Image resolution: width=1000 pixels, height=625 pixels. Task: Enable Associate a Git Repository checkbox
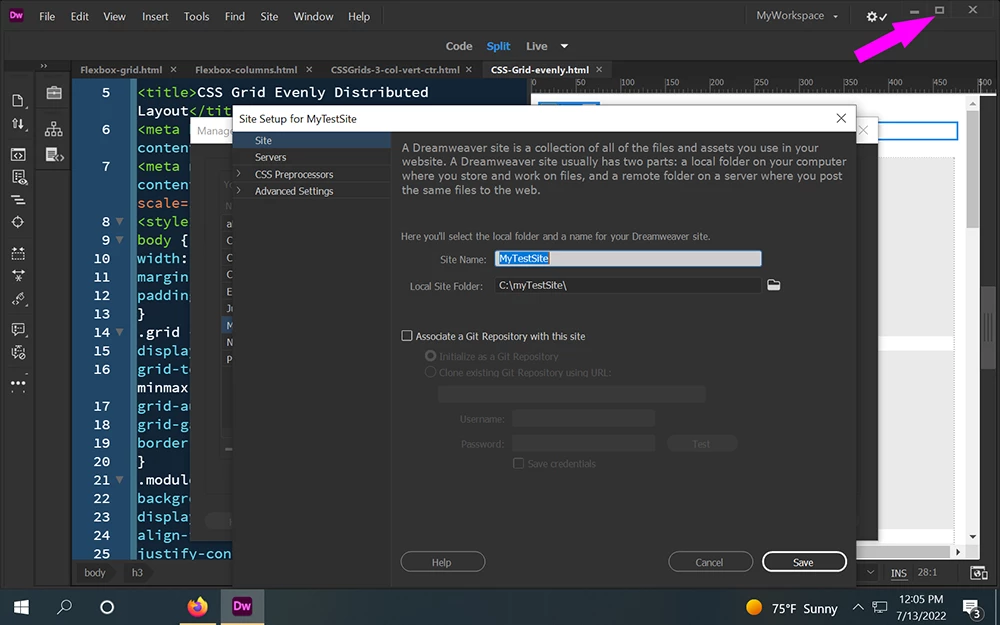coord(406,335)
